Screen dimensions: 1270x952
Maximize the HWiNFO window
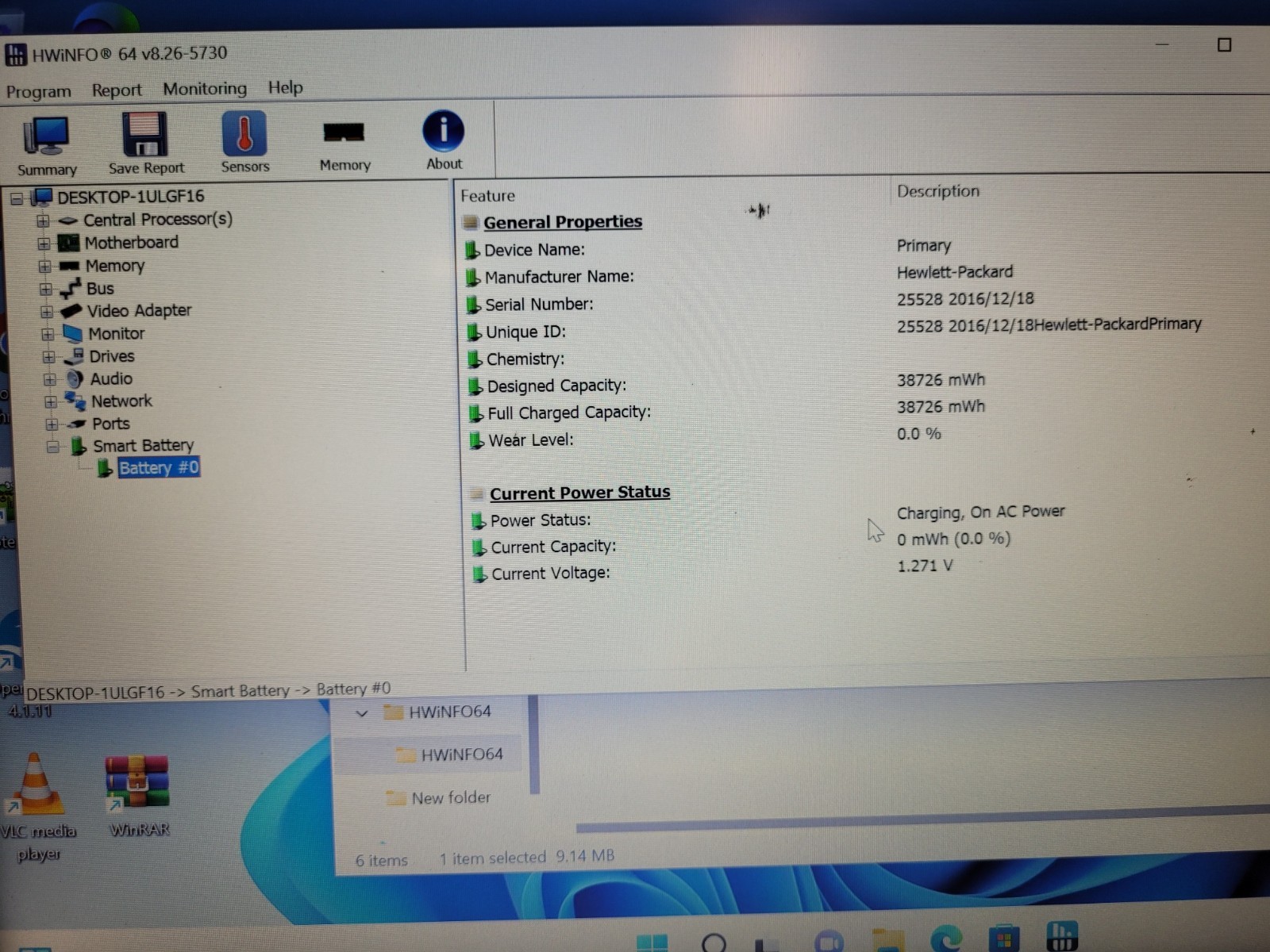tap(1224, 45)
